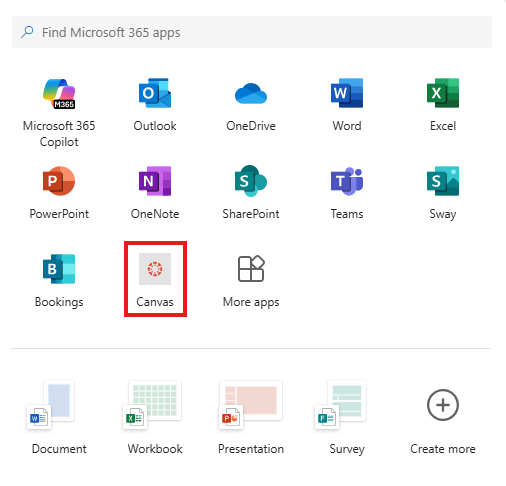Image resolution: width=506 pixels, height=486 pixels.
Task: Open the Sway app
Action: tap(443, 181)
